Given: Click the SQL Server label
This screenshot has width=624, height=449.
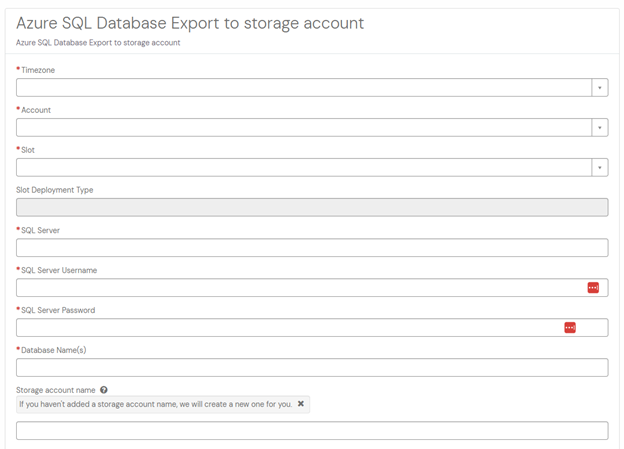Looking at the screenshot, I should click(40, 230).
